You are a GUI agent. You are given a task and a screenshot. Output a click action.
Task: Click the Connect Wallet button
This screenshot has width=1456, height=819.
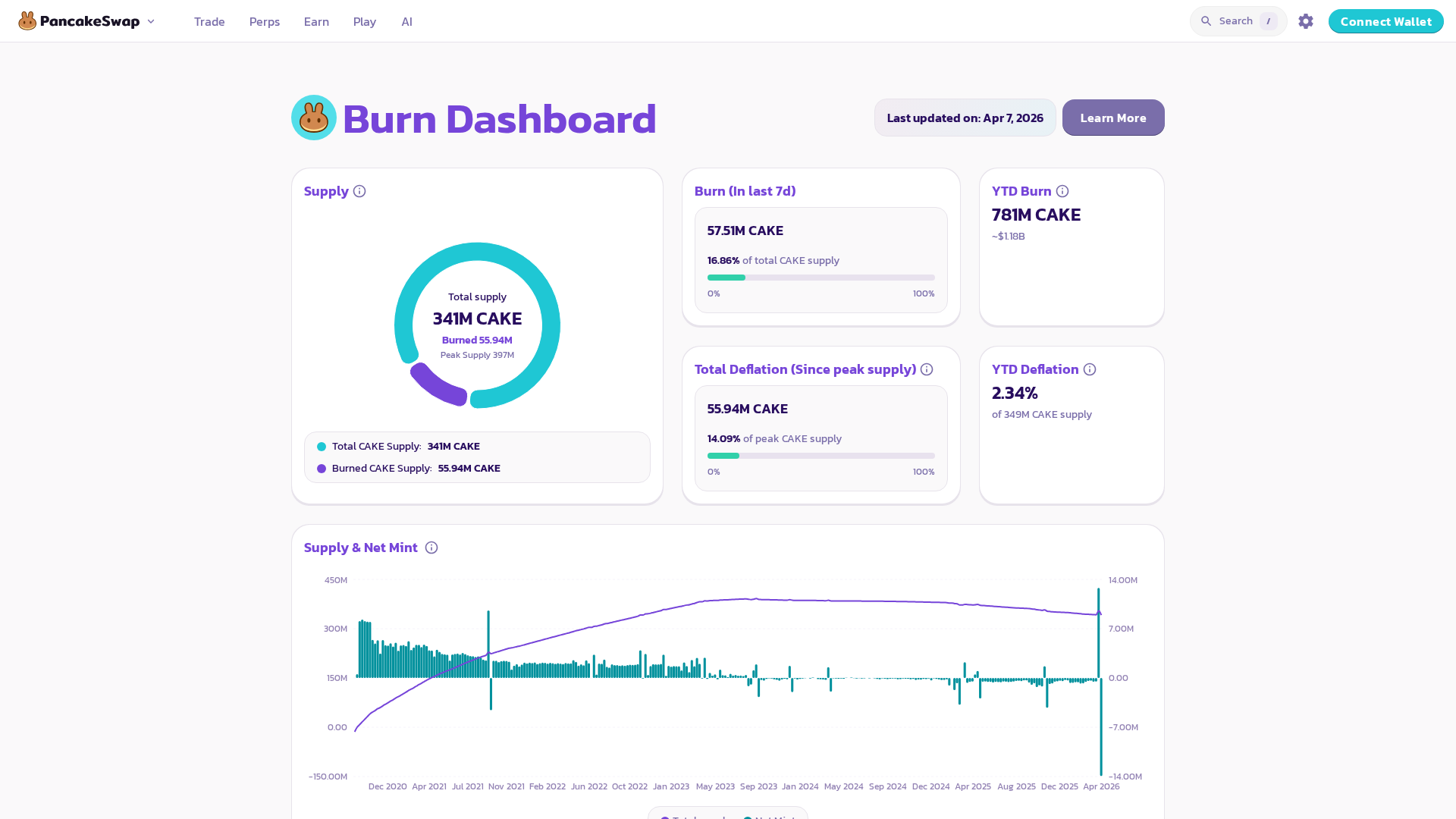(1386, 21)
